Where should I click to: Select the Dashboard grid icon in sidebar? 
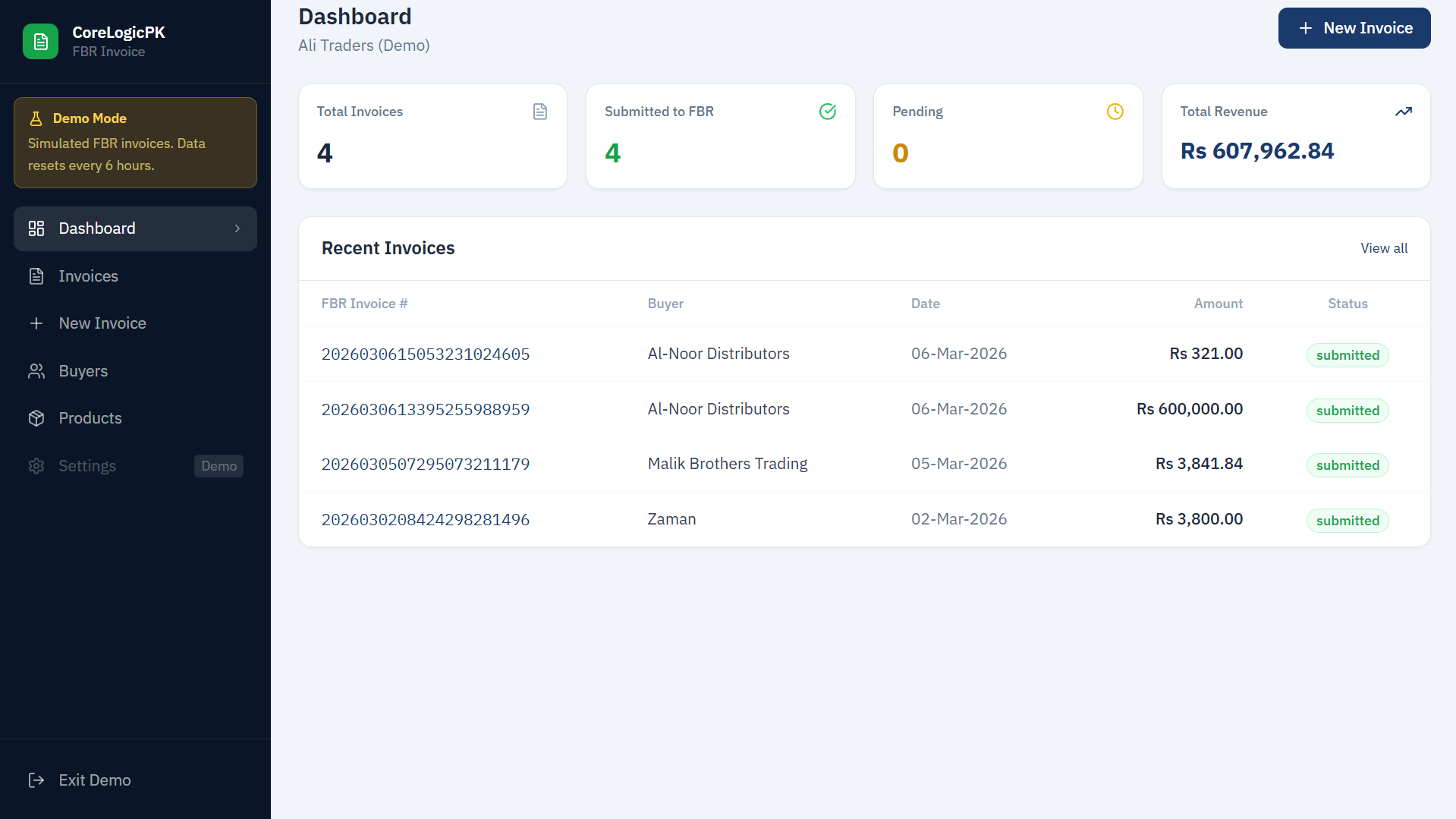tap(36, 228)
